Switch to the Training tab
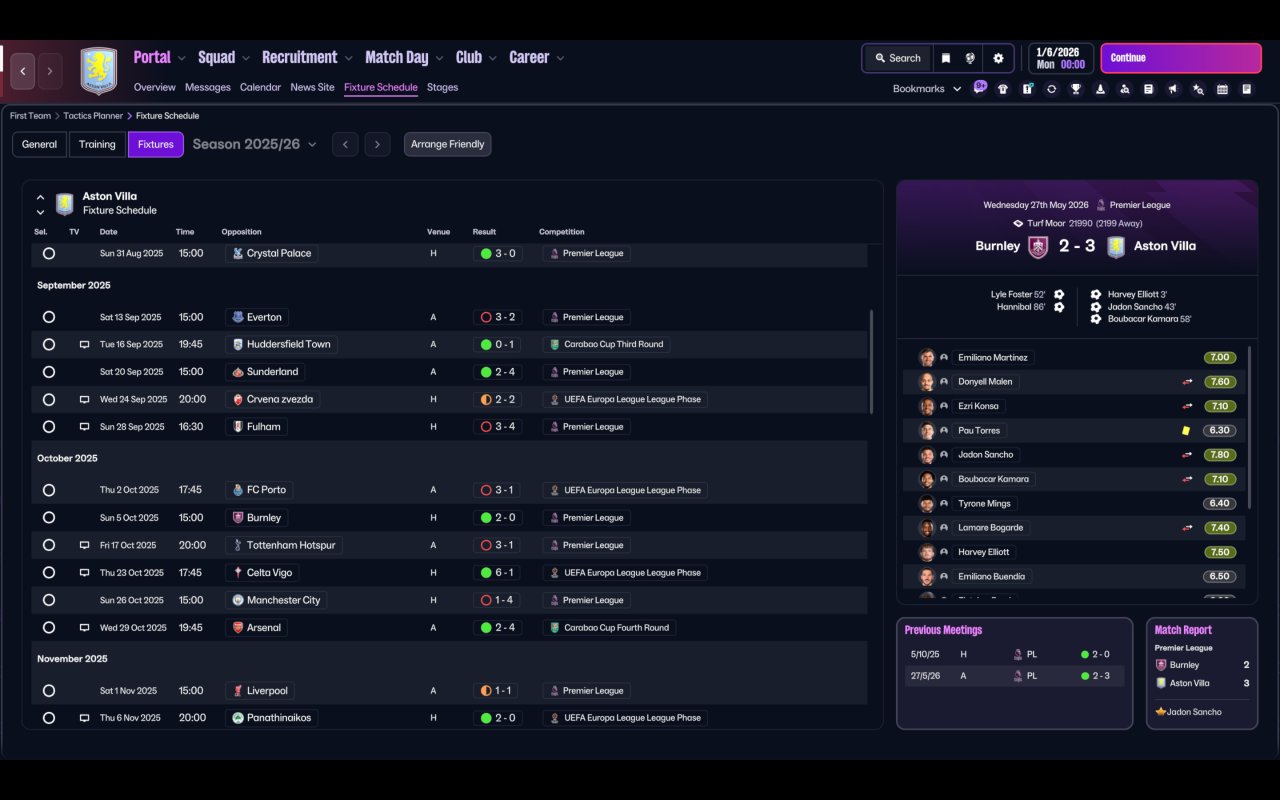This screenshot has height=800, width=1280. [97, 145]
